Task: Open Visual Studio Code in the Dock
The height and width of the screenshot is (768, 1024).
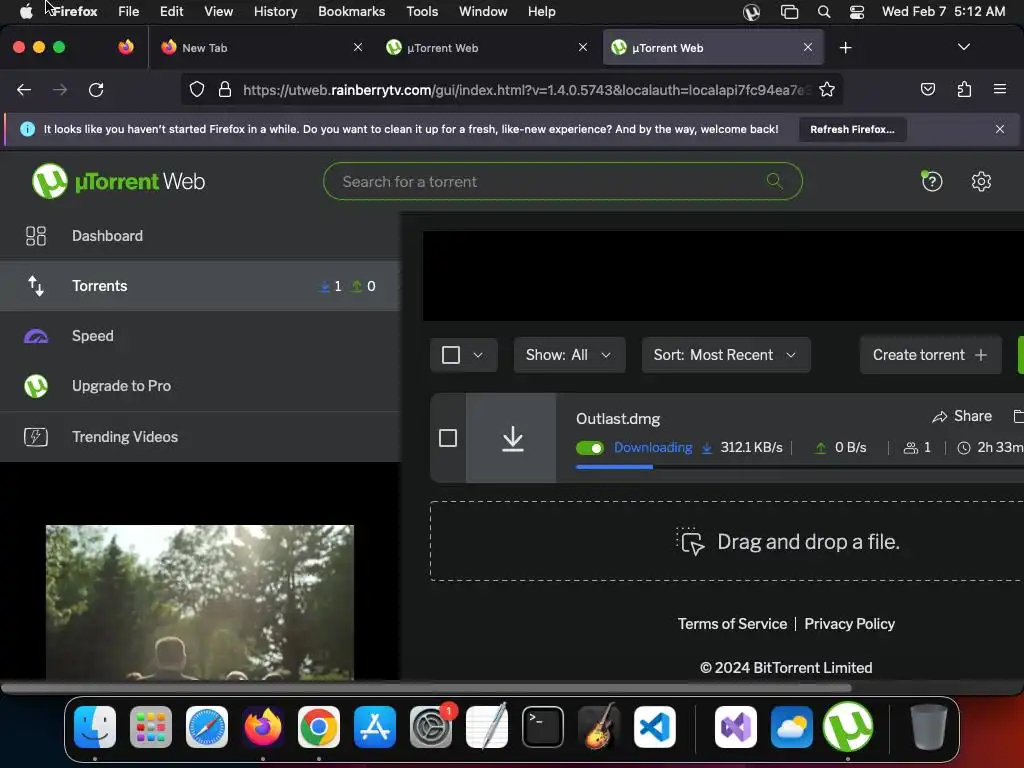Action: coord(654,726)
